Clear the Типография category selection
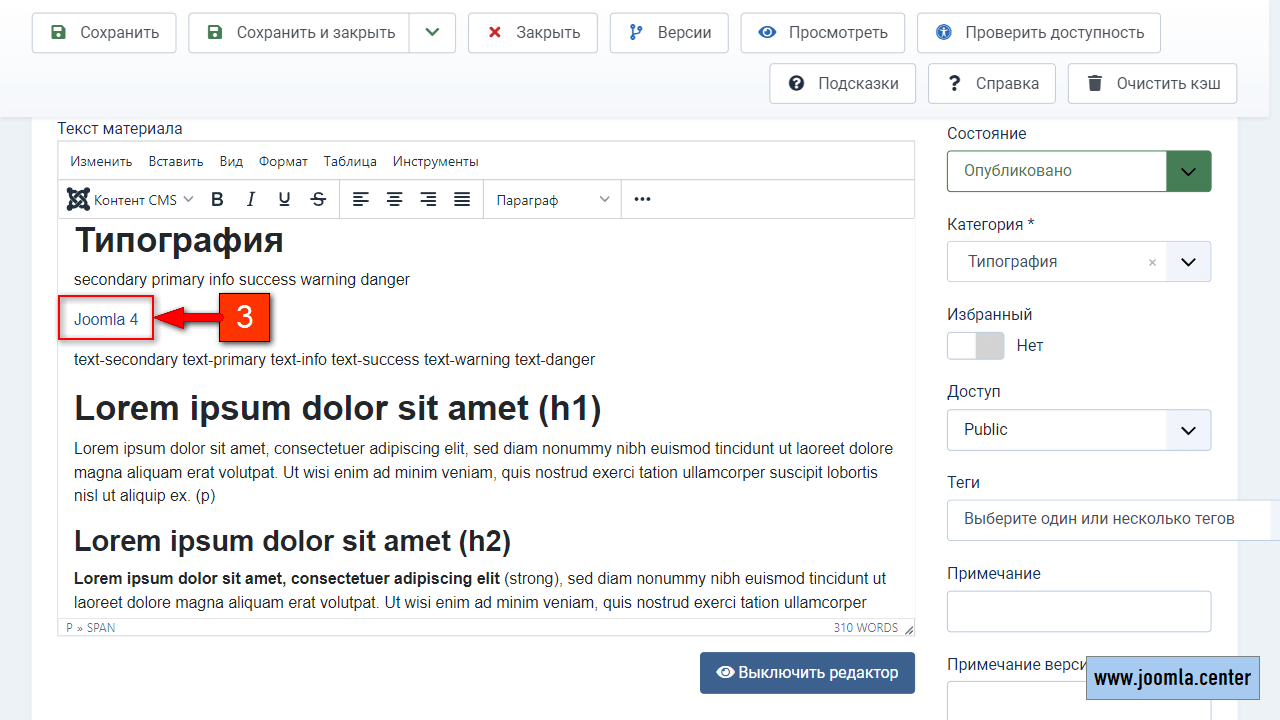Screen dimensions: 1280x720 1152,262
